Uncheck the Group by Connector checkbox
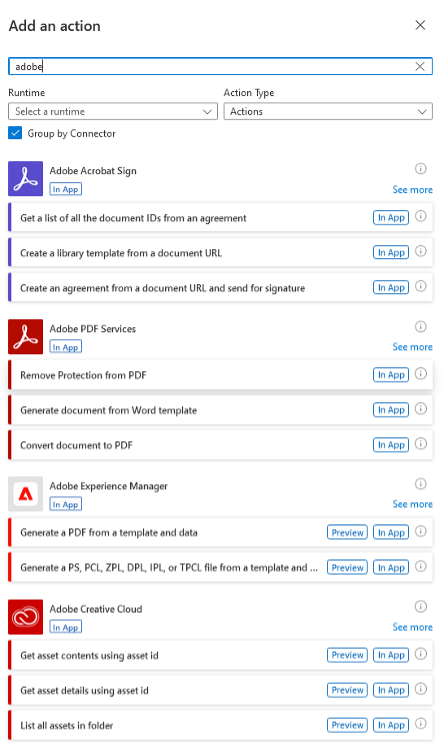444x752 pixels. [15, 133]
